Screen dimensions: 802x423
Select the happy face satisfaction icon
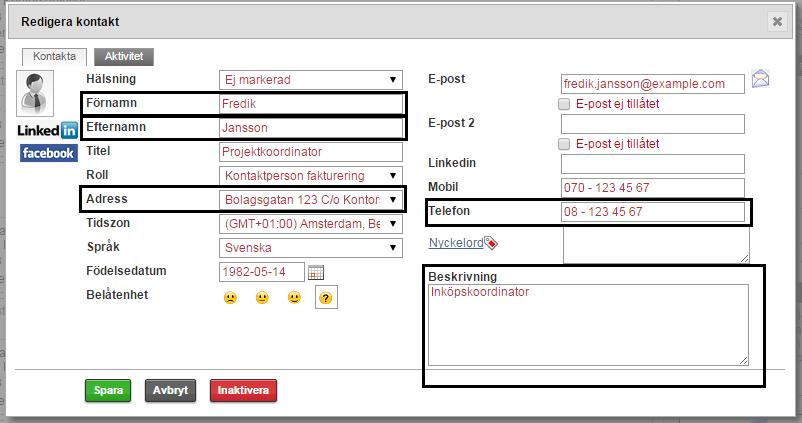294,298
